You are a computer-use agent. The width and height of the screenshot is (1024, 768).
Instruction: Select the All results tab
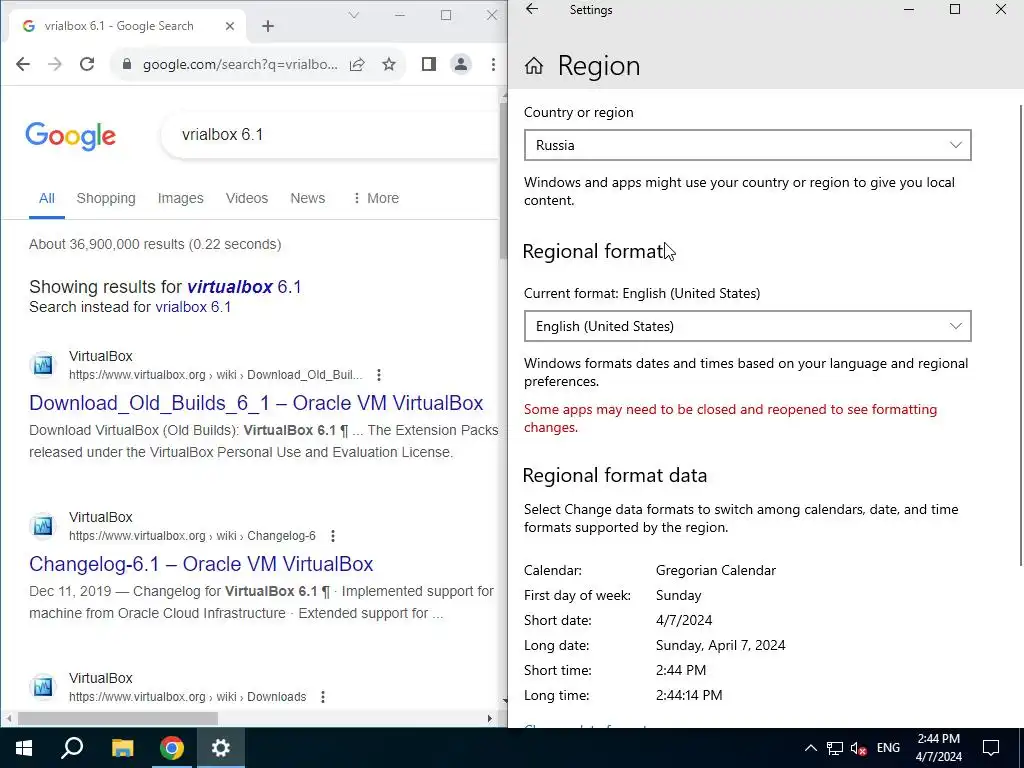pyautogui.click(x=46, y=199)
